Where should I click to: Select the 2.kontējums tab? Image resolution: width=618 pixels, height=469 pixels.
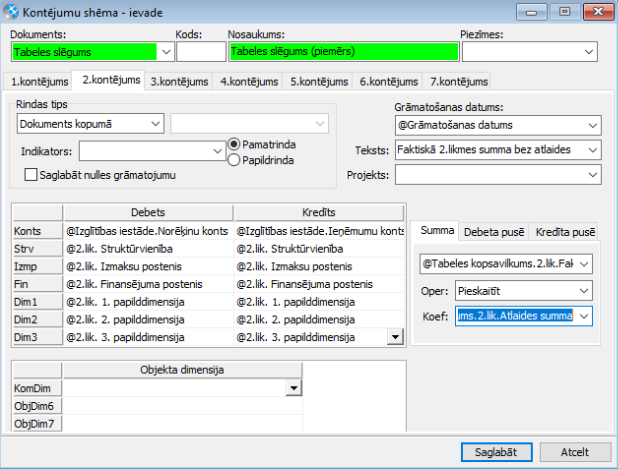coord(111,80)
